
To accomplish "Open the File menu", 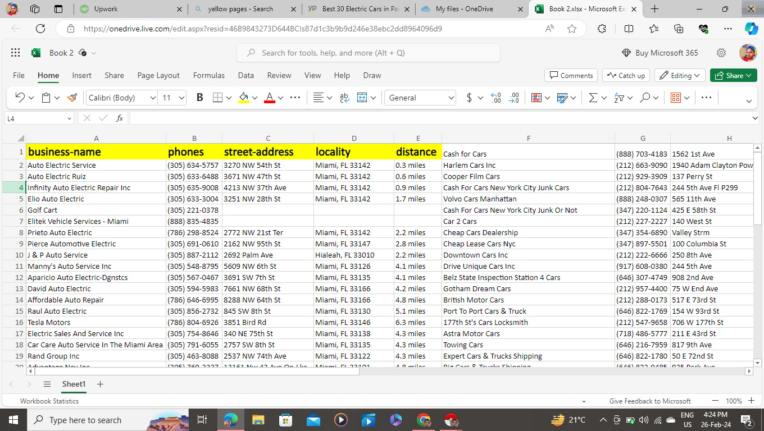I will pos(19,75).
